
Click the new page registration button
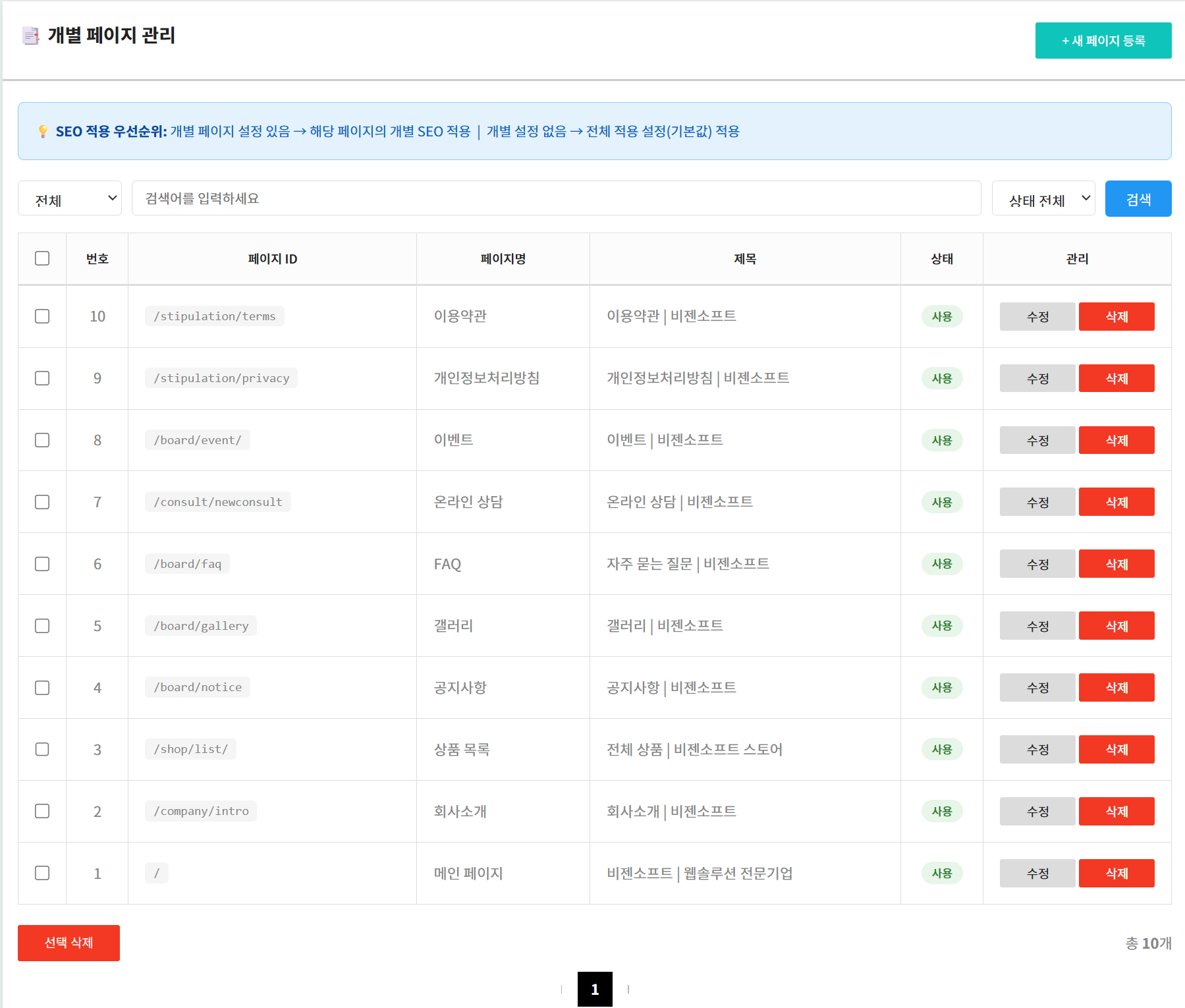[x=1103, y=41]
